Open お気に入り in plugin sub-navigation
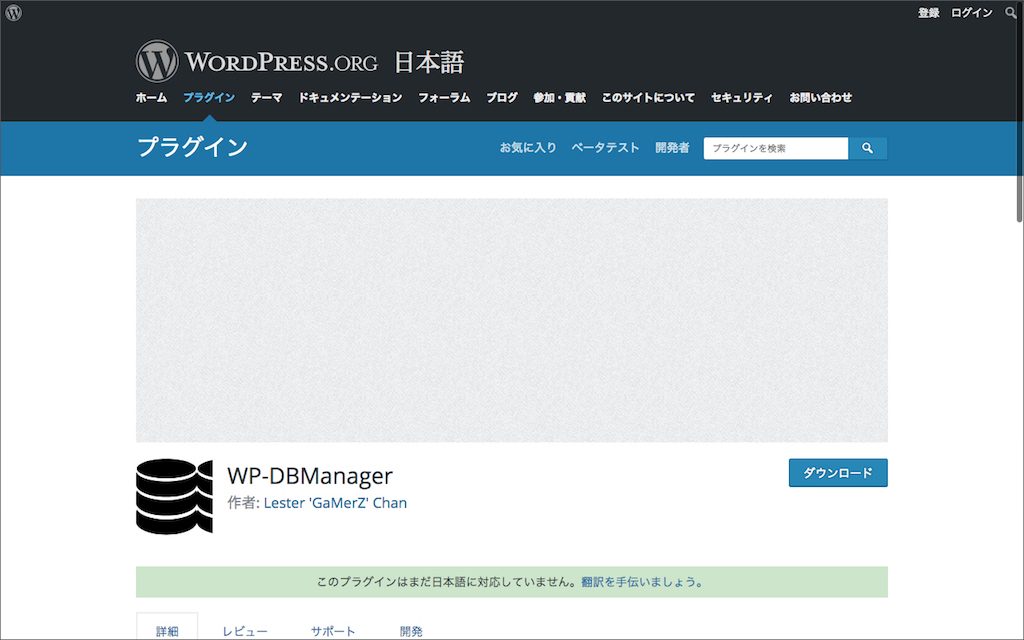The height and width of the screenshot is (640, 1024). (x=528, y=148)
